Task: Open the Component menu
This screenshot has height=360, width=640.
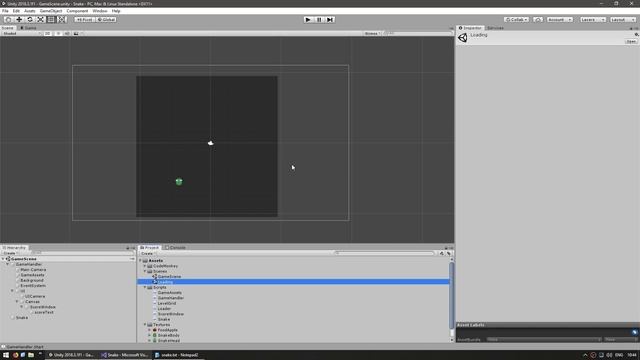Action: (x=77, y=11)
